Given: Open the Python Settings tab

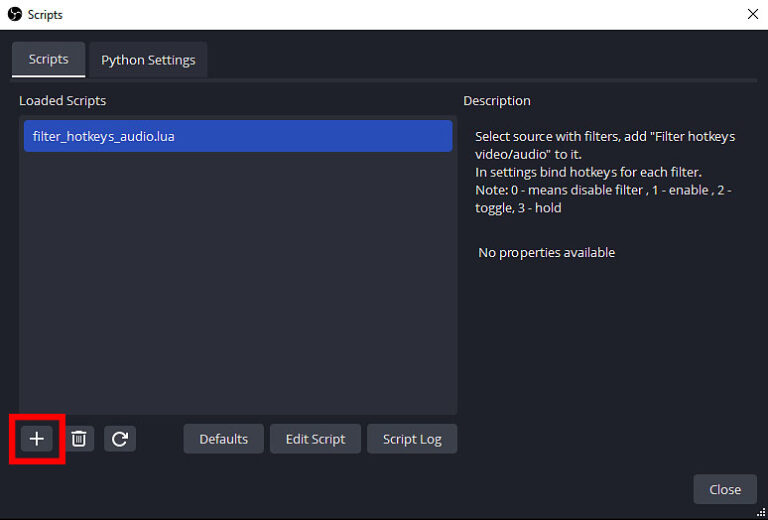Looking at the screenshot, I should pyautogui.click(x=148, y=60).
